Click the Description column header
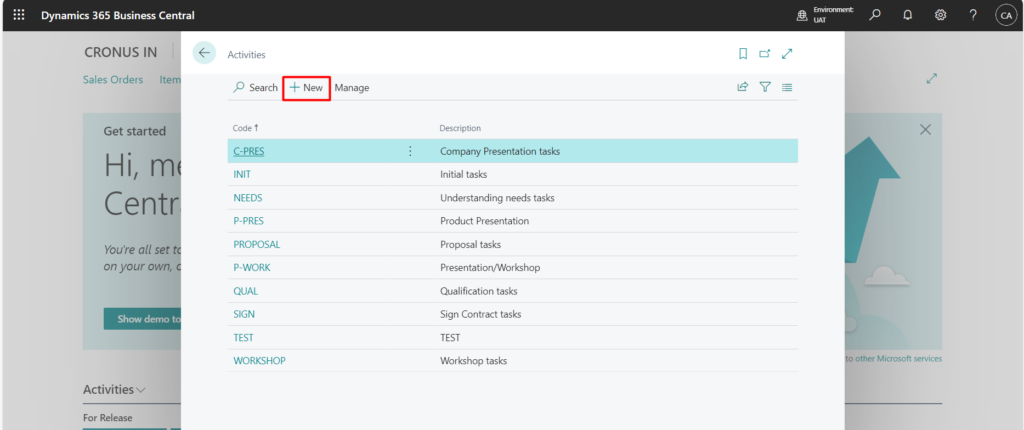The image size is (1024, 430). pos(460,128)
